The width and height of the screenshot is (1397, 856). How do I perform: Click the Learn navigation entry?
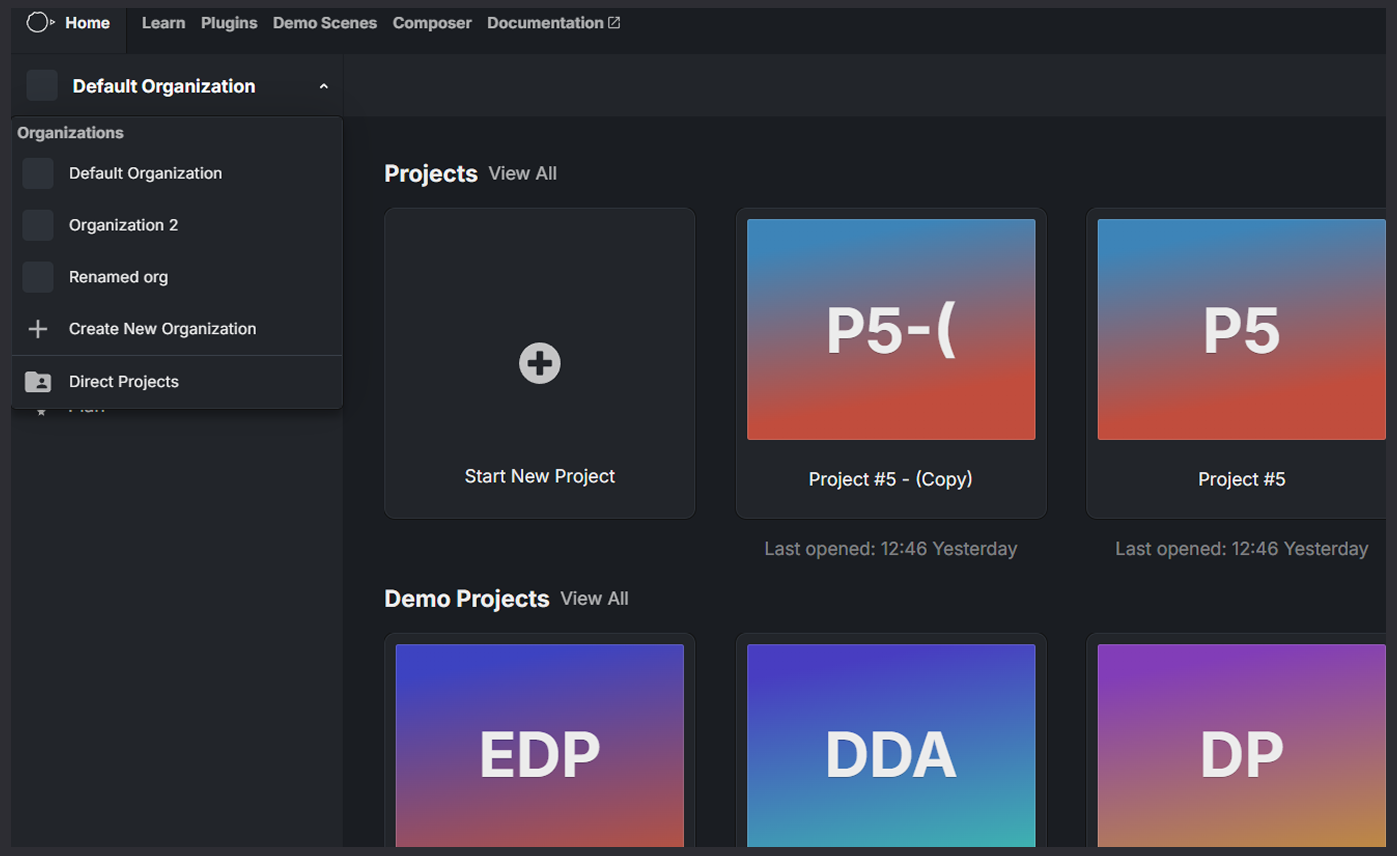point(163,22)
